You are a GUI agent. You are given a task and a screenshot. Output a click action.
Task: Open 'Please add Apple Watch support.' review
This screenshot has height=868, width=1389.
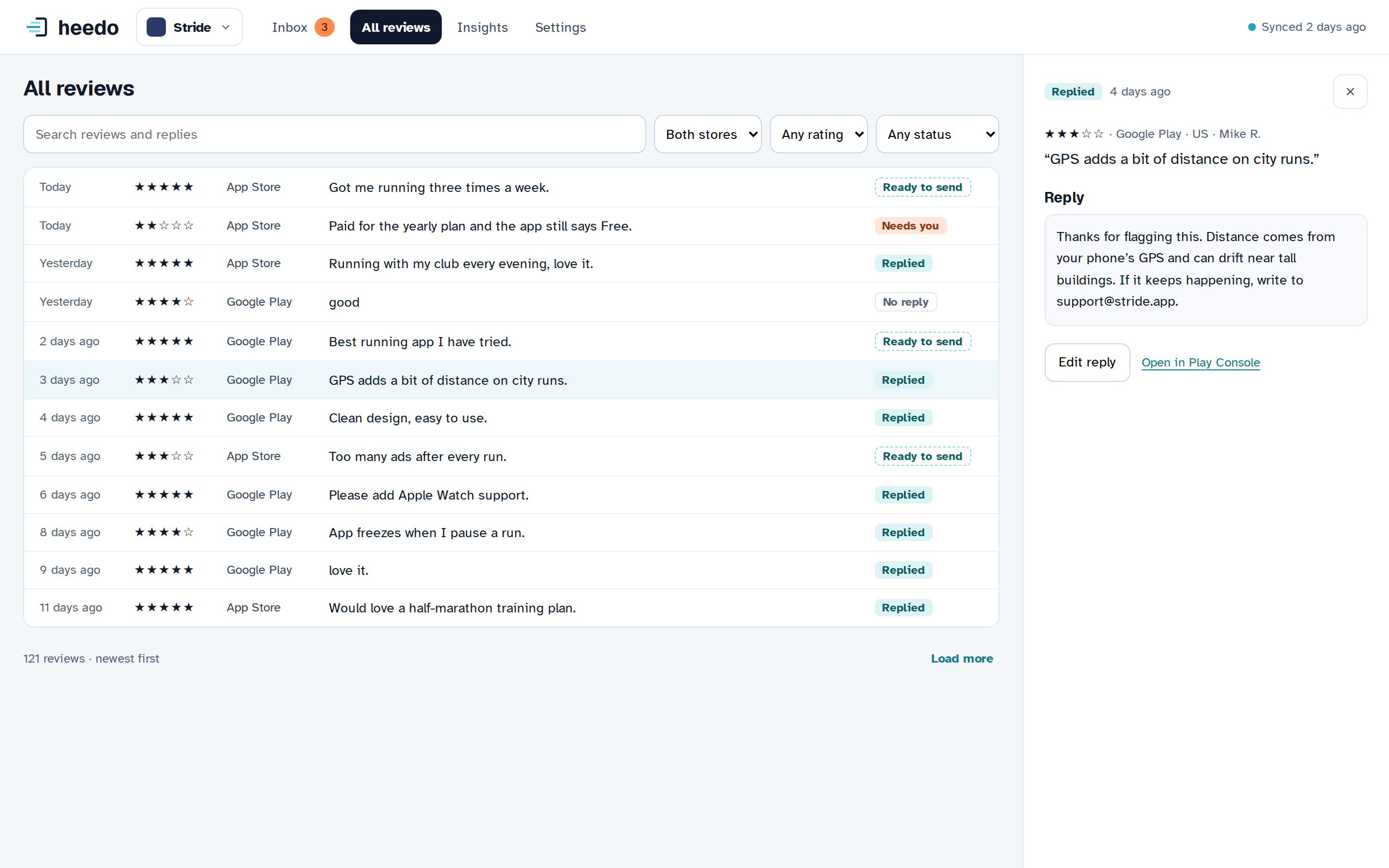(511, 495)
